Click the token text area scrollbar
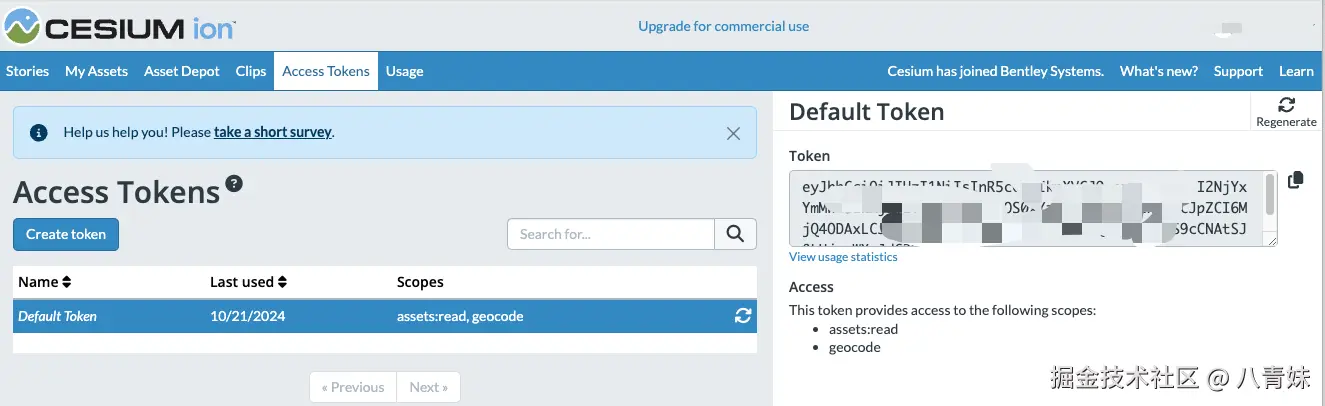 pos(1270,195)
